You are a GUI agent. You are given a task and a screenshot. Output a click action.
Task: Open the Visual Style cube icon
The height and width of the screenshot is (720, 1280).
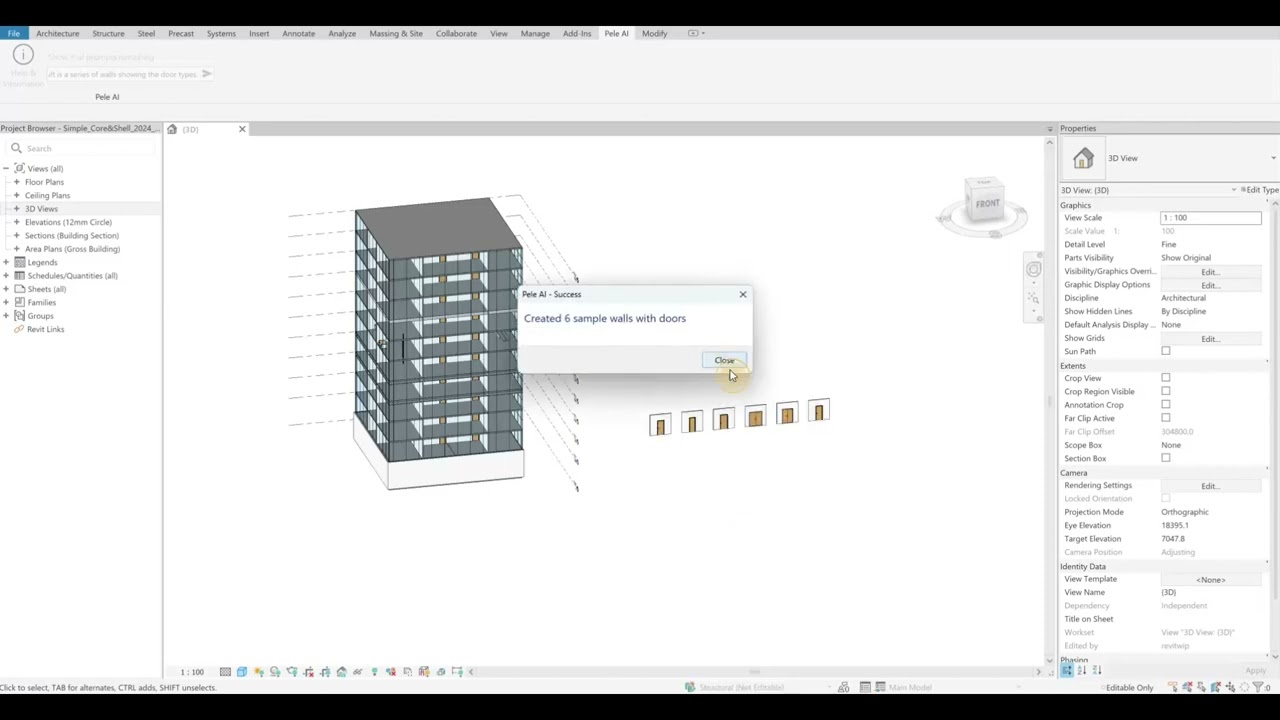coord(241,671)
